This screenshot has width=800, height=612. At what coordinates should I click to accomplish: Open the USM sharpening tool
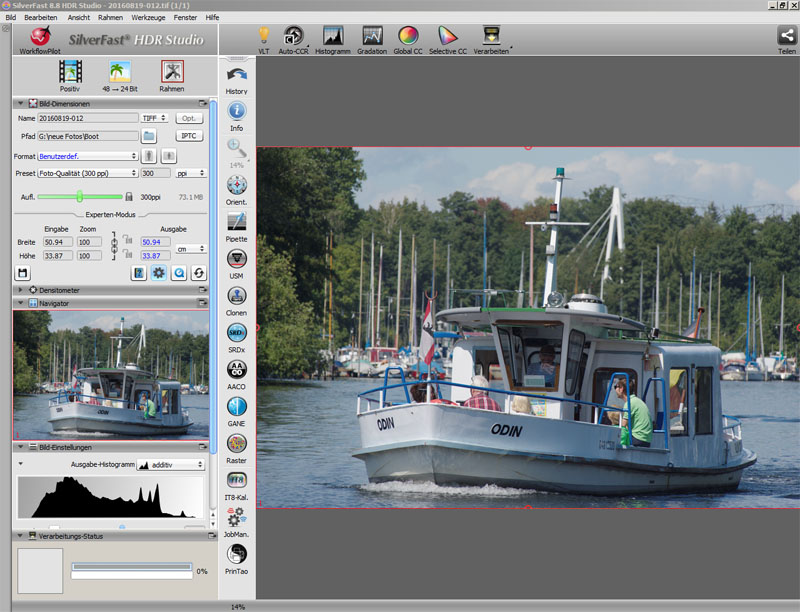point(237,259)
